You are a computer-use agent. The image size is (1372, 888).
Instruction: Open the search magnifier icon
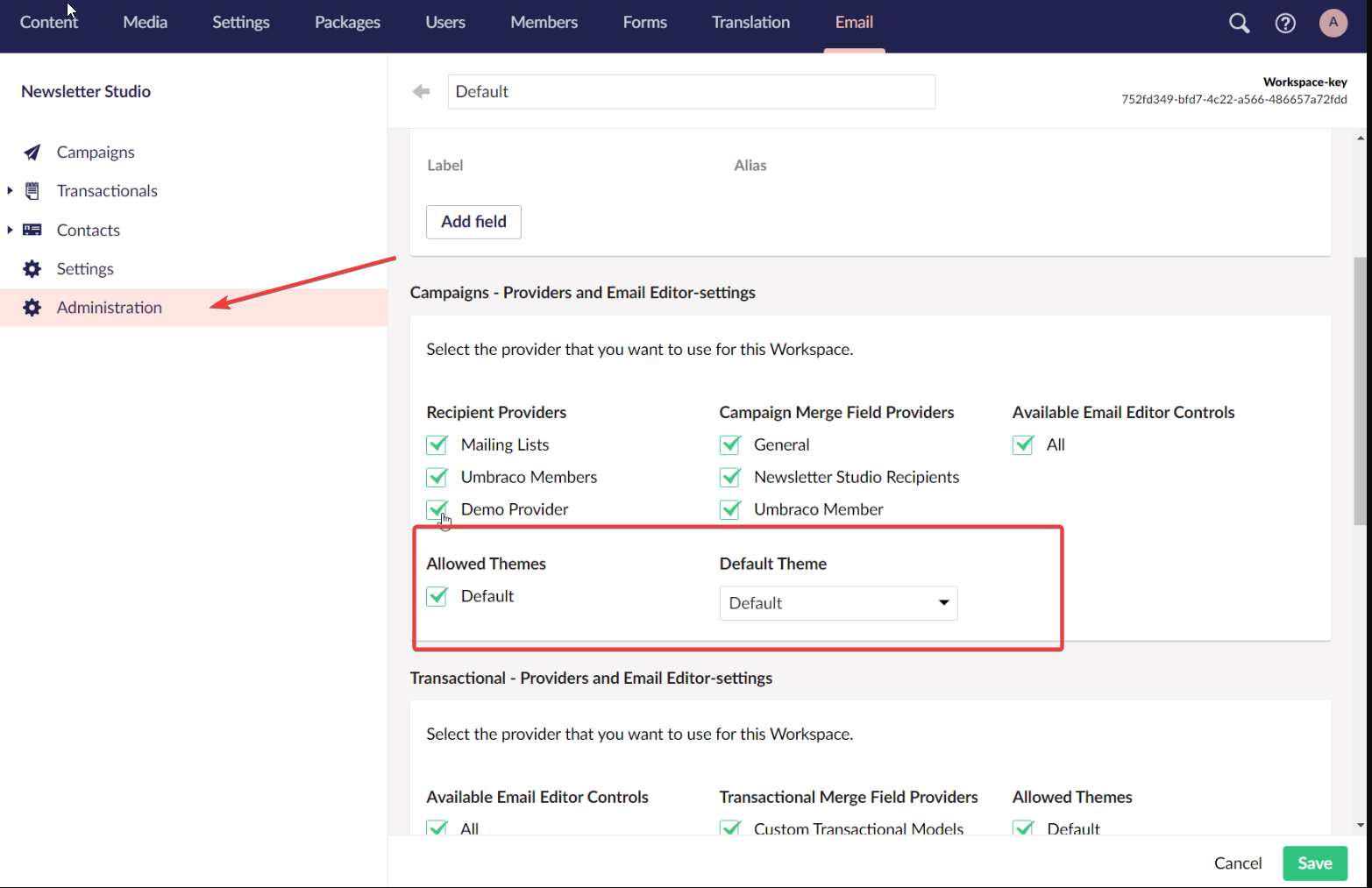click(x=1239, y=23)
